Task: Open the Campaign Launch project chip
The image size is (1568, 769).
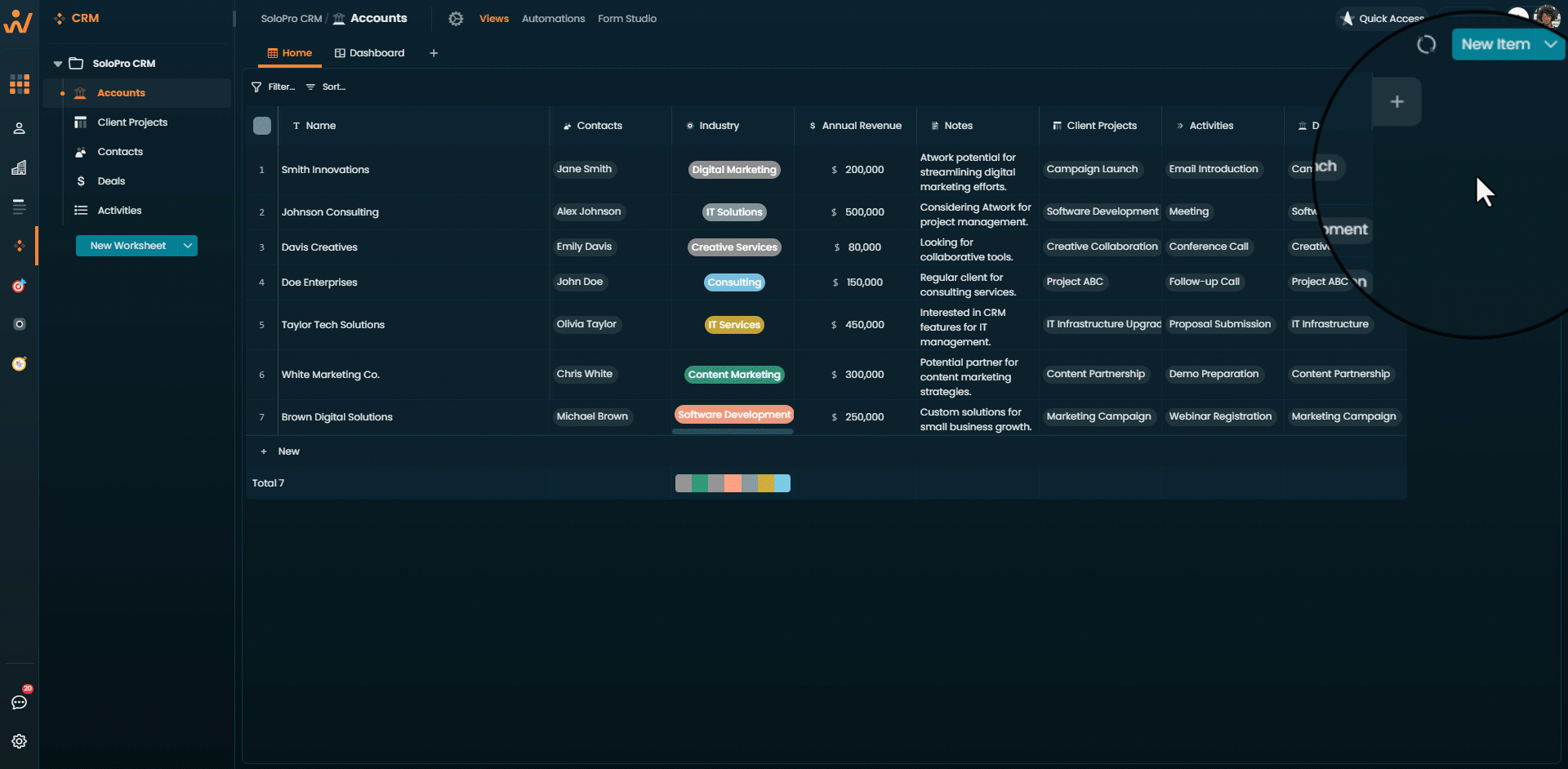Action: click(x=1092, y=169)
